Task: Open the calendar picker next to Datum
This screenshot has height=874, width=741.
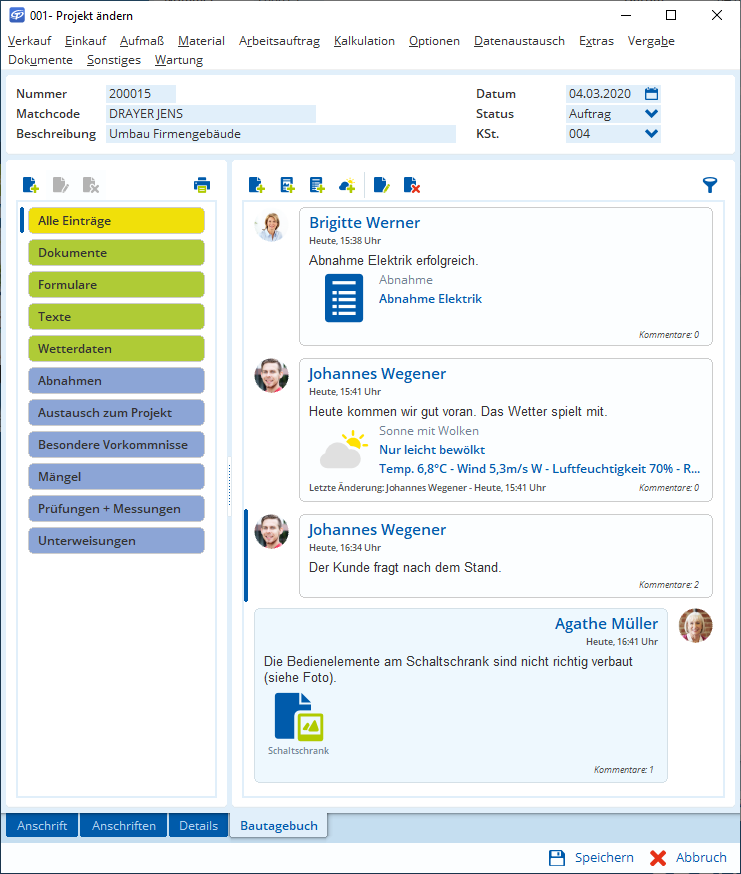Action: 652,94
